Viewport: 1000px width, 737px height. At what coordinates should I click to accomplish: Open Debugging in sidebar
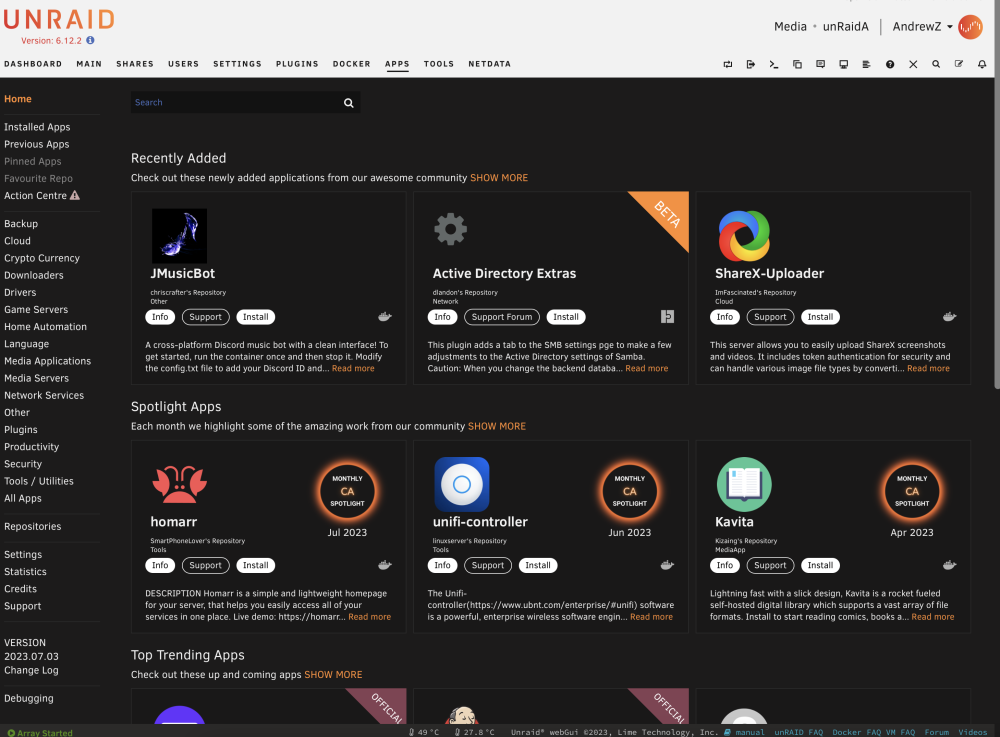click(x=29, y=698)
